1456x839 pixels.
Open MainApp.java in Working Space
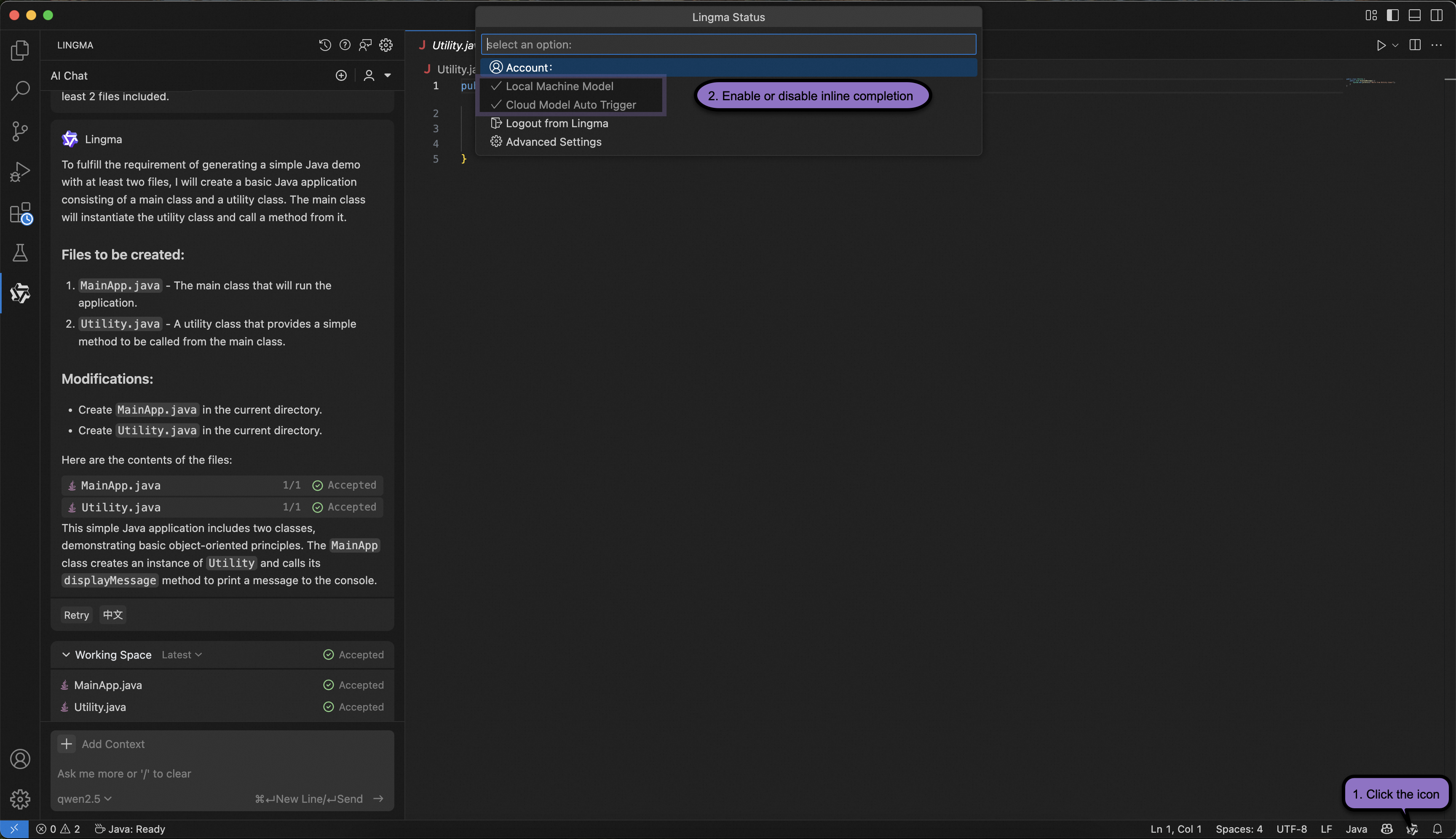(222, 685)
